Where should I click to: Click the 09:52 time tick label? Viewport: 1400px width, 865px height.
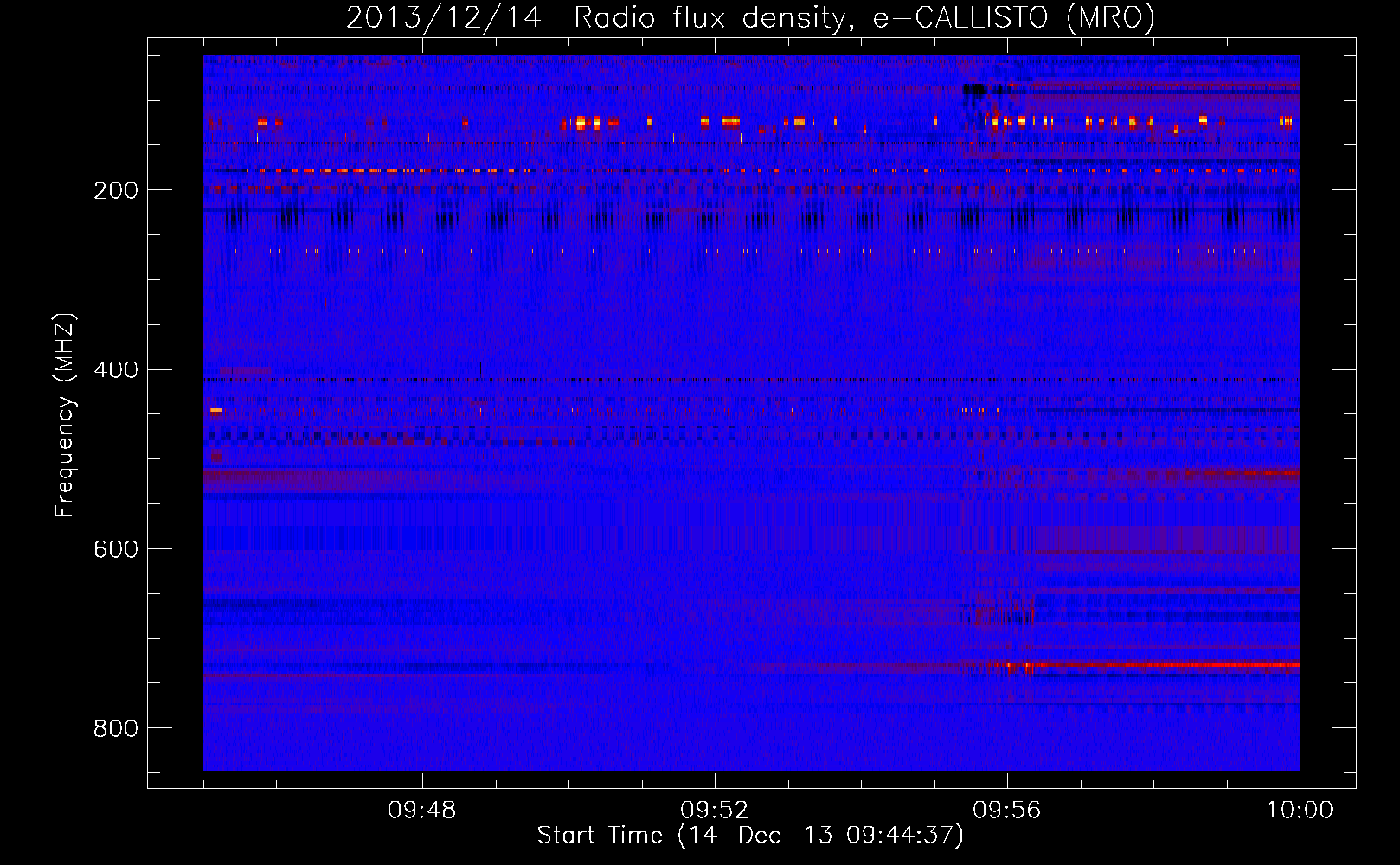[x=715, y=811]
